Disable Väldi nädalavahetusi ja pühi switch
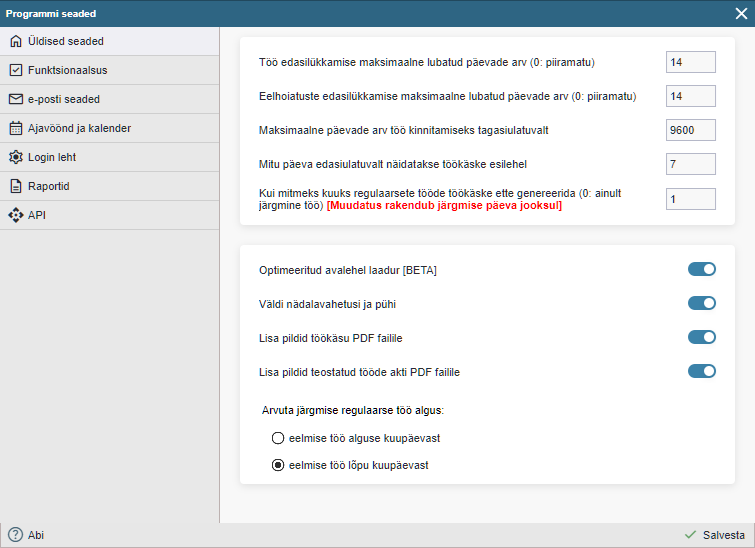This screenshot has width=755, height=548. coord(702,303)
